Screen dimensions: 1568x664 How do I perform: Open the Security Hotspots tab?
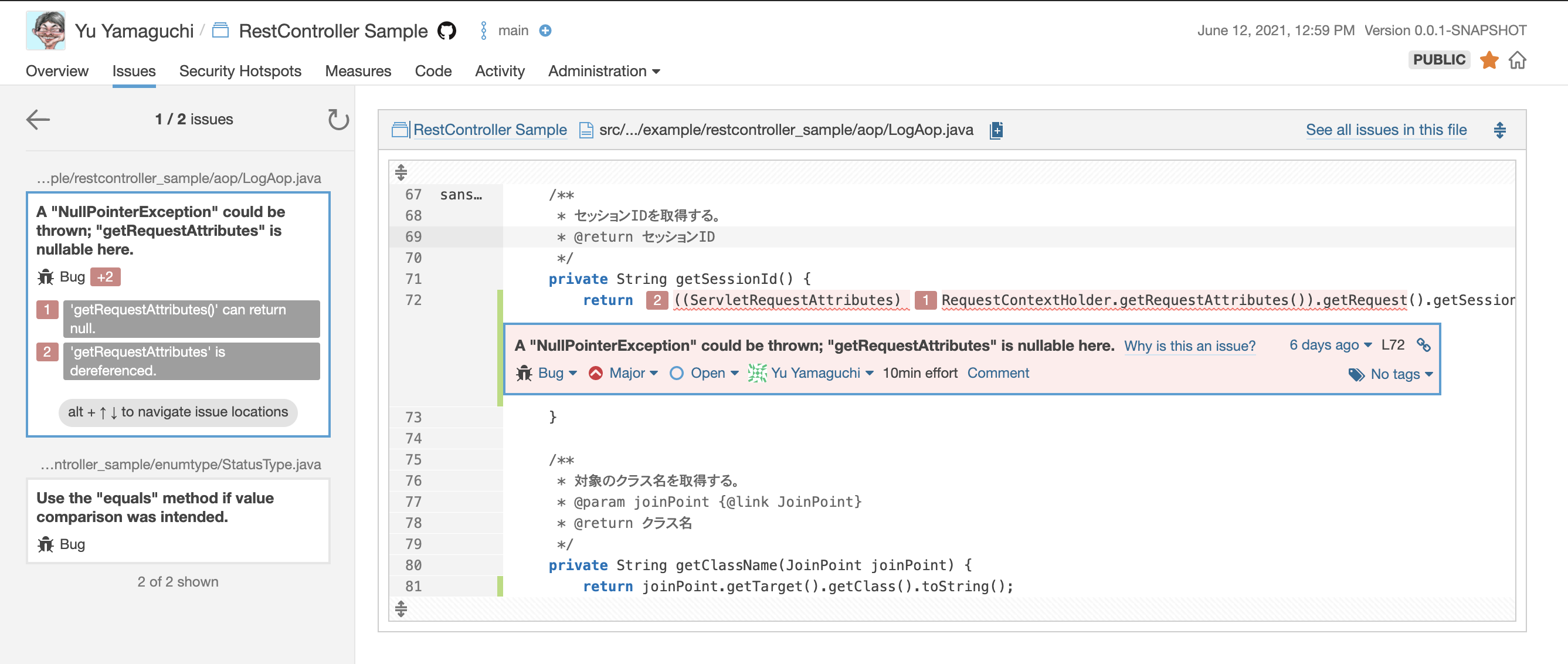(240, 71)
